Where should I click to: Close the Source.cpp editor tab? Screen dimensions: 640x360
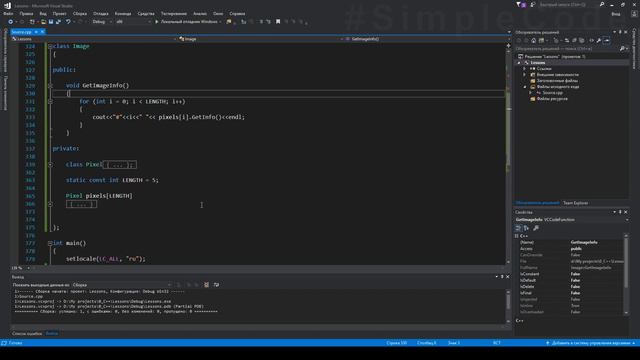click(x=42, y=32)
